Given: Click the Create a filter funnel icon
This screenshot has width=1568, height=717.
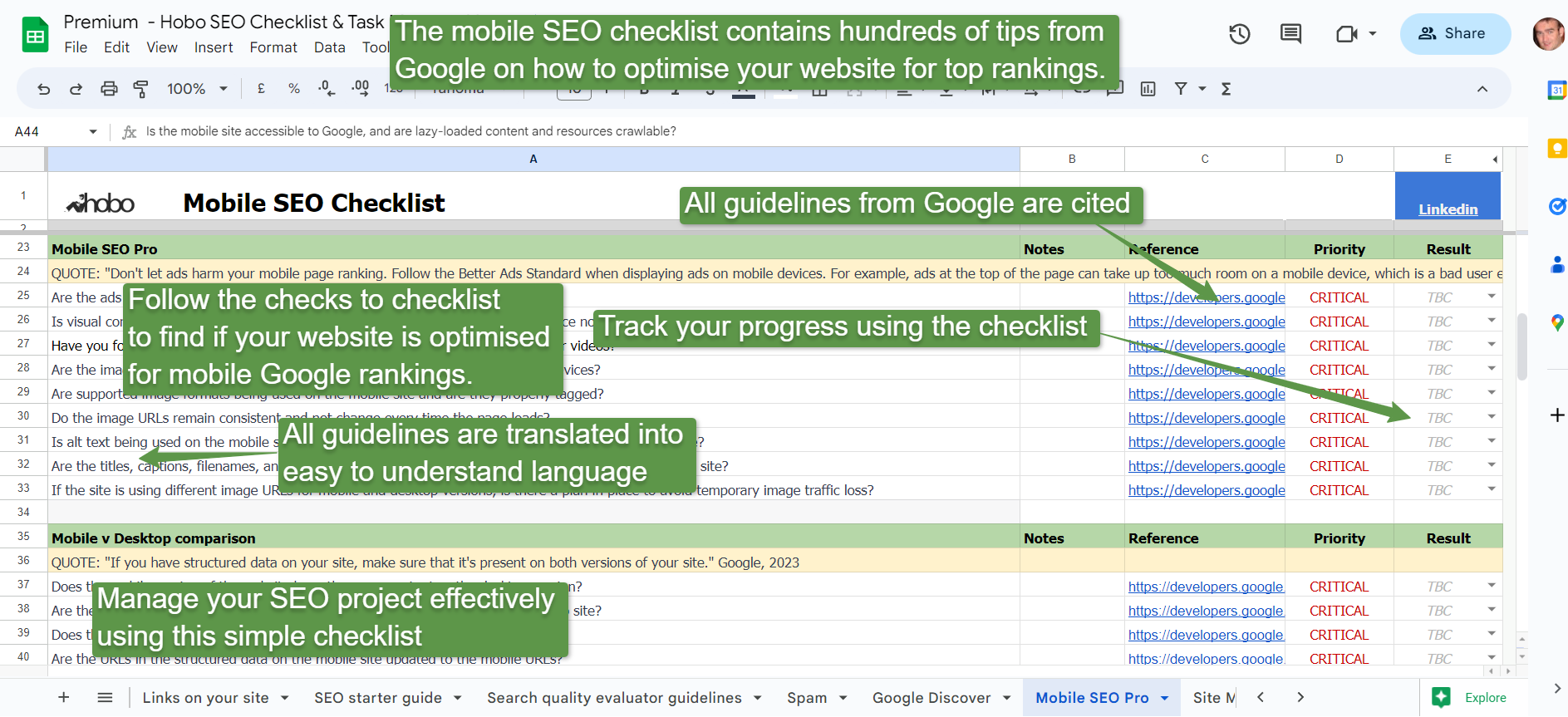Looking at the screenshot, I should [x=1181, y=88].
